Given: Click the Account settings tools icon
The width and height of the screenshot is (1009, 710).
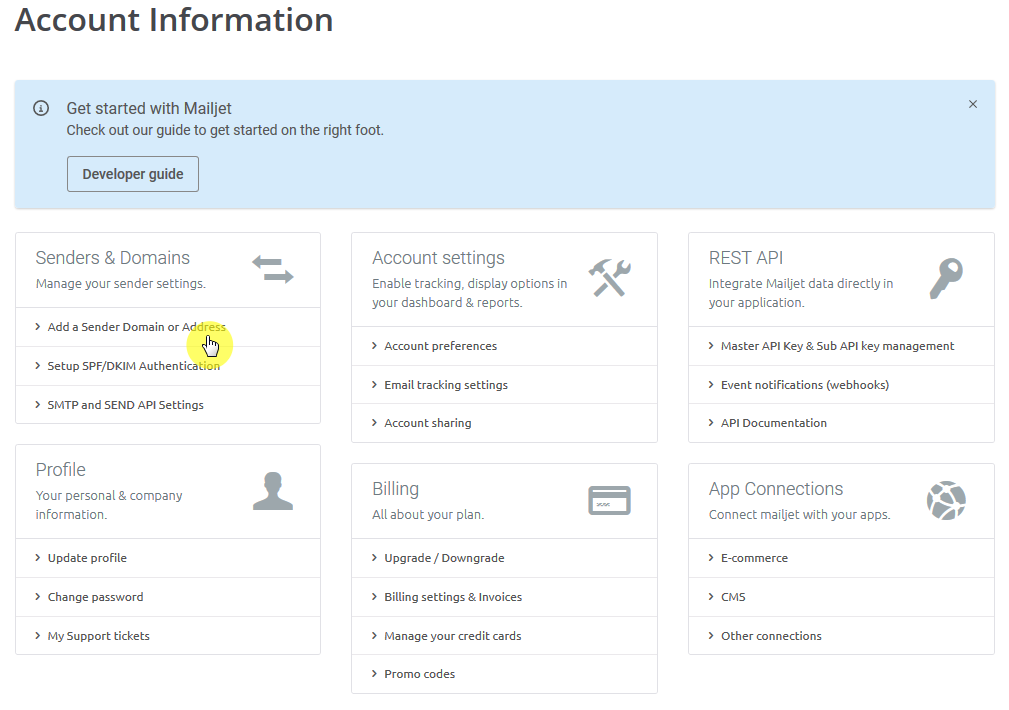Looking at the screenshot, I should 609,278.
